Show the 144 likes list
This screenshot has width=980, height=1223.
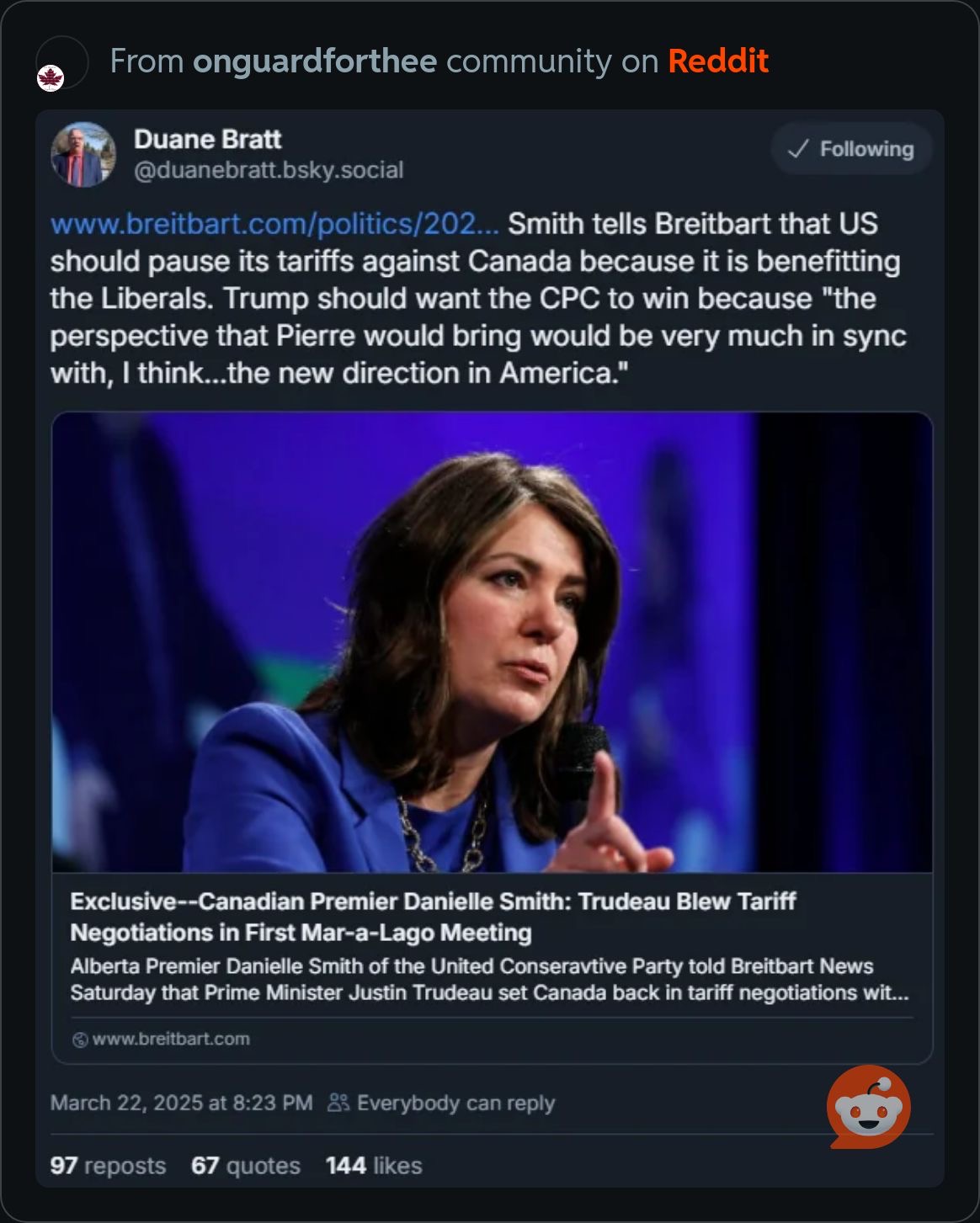point(374,1166)
